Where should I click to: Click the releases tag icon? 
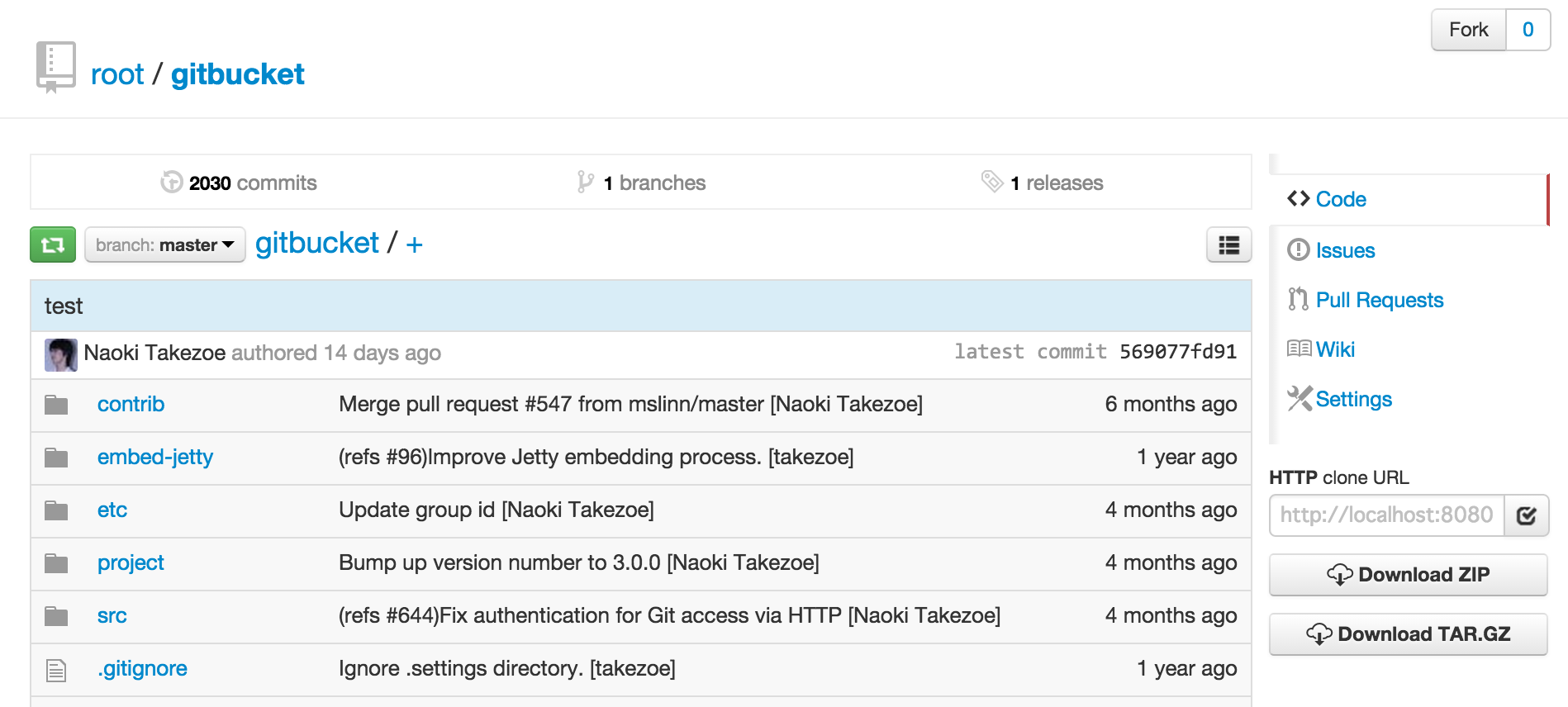992,181
